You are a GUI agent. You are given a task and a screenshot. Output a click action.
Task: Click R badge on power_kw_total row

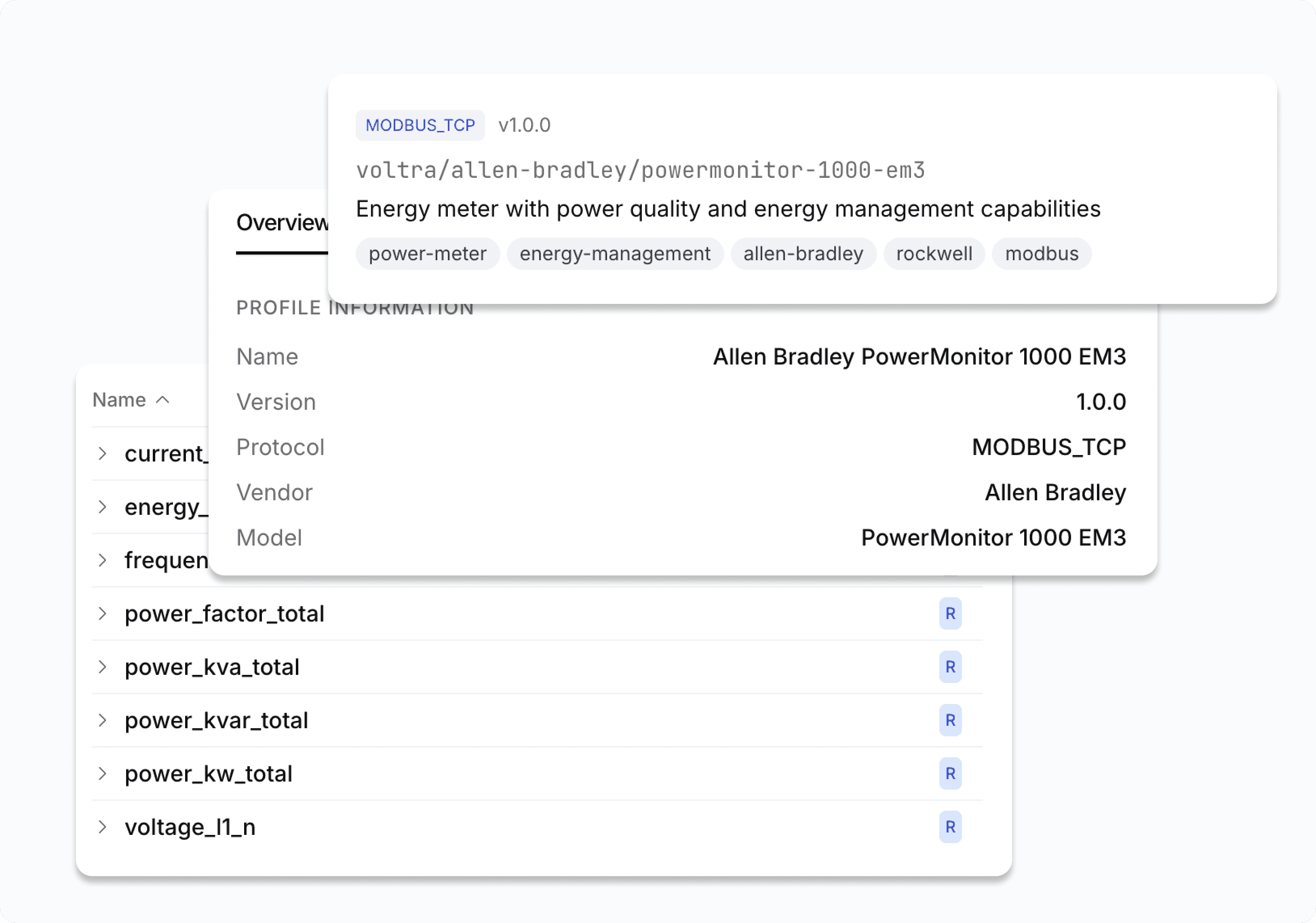(x=950, y=773)
